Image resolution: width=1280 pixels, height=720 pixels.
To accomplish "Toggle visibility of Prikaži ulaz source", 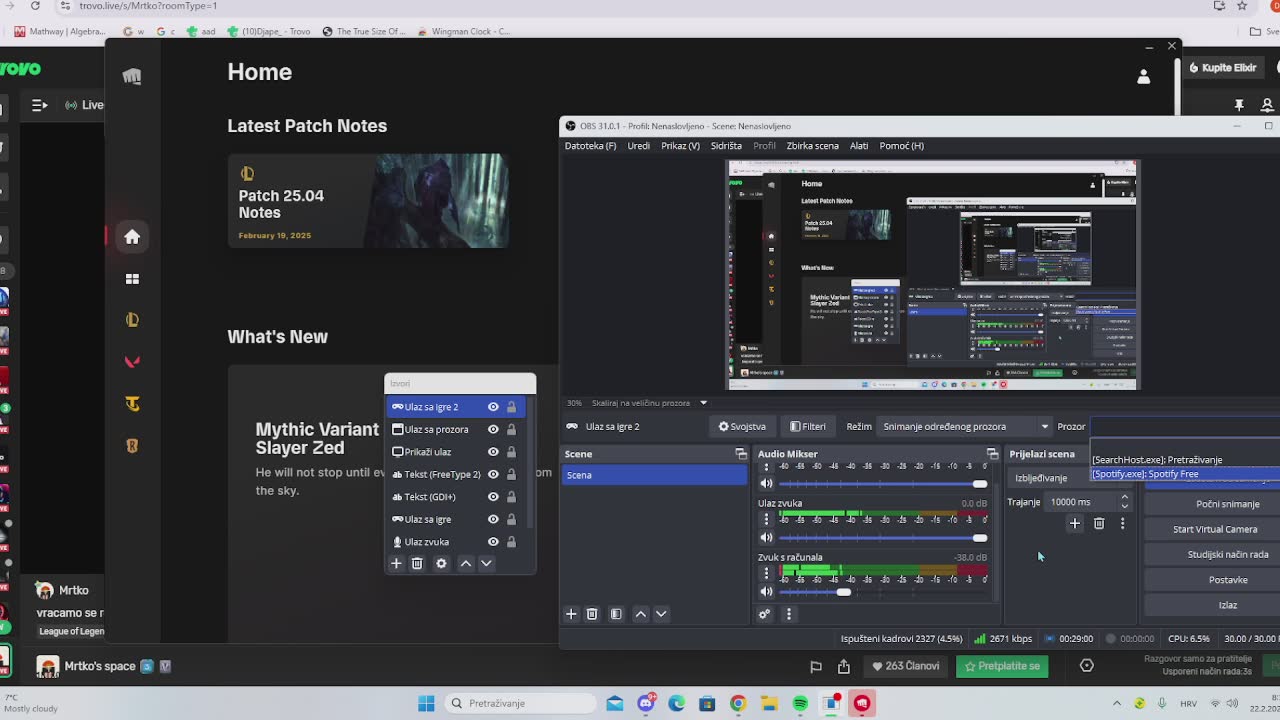I will pyautogui.click(x=493, y=452).
